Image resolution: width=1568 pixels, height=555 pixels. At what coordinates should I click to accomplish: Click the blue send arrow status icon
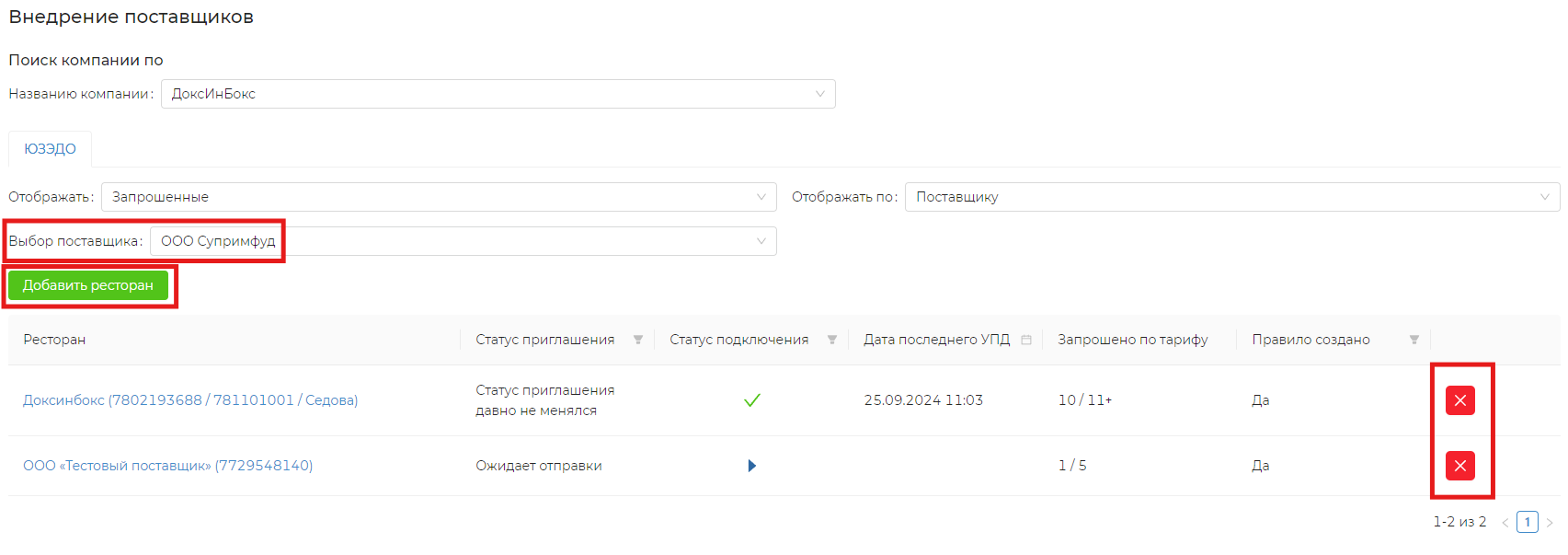[x=751, y=466]
